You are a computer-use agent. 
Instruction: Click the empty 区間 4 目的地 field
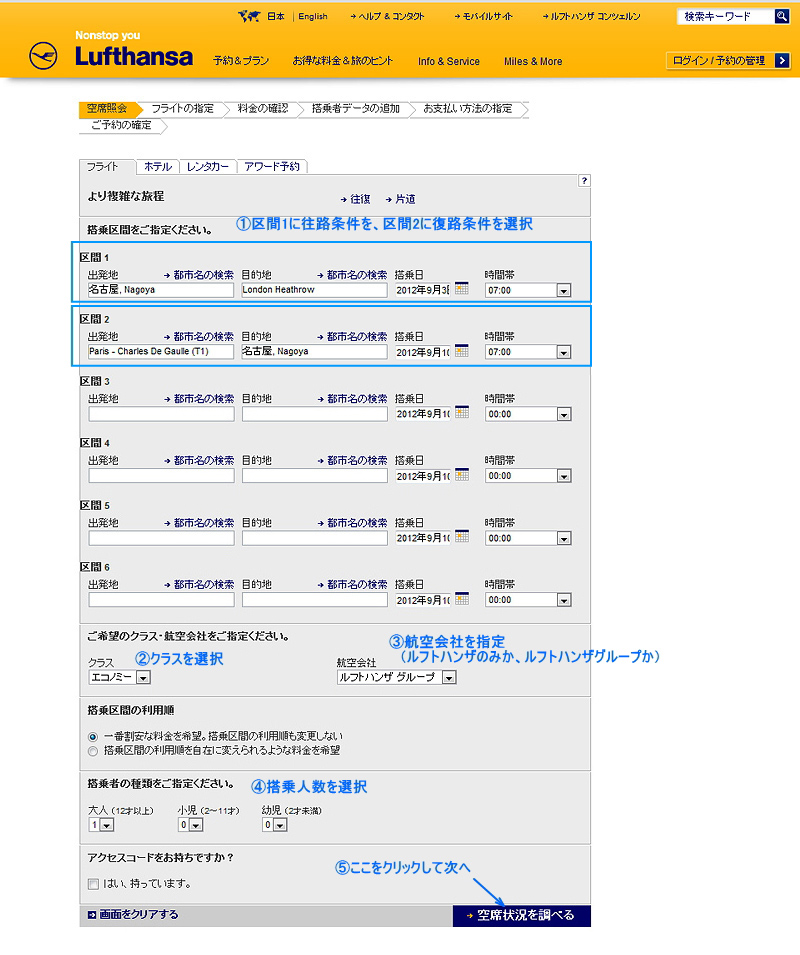[314, 476]
